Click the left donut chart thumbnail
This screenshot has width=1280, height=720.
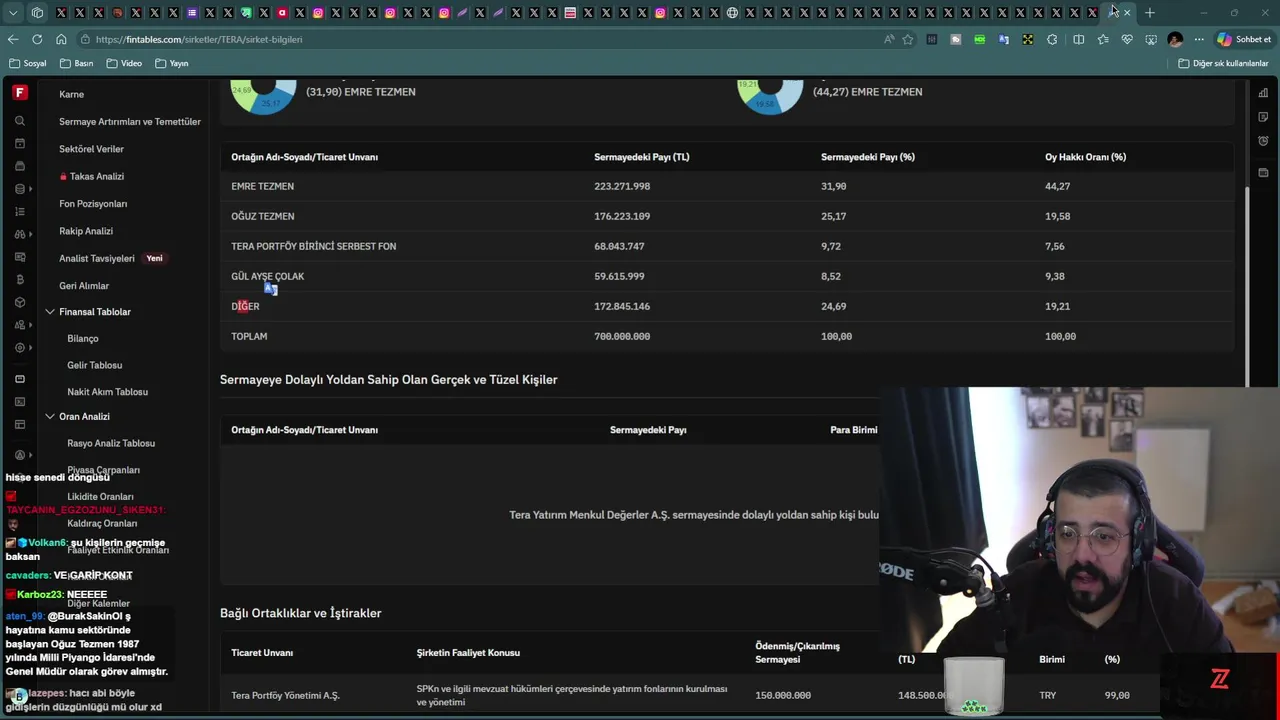(x=264, y=96)
